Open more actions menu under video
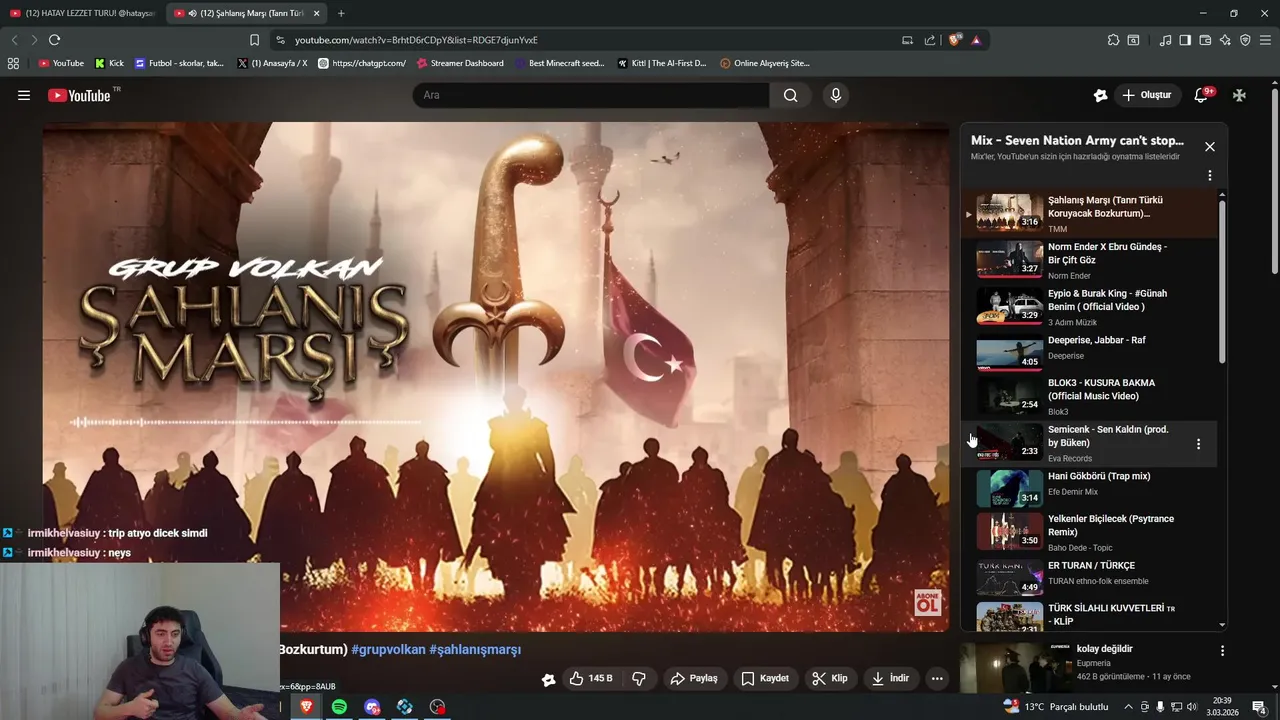This screenshot has height=720, width=1280. (x=937, y=678)
